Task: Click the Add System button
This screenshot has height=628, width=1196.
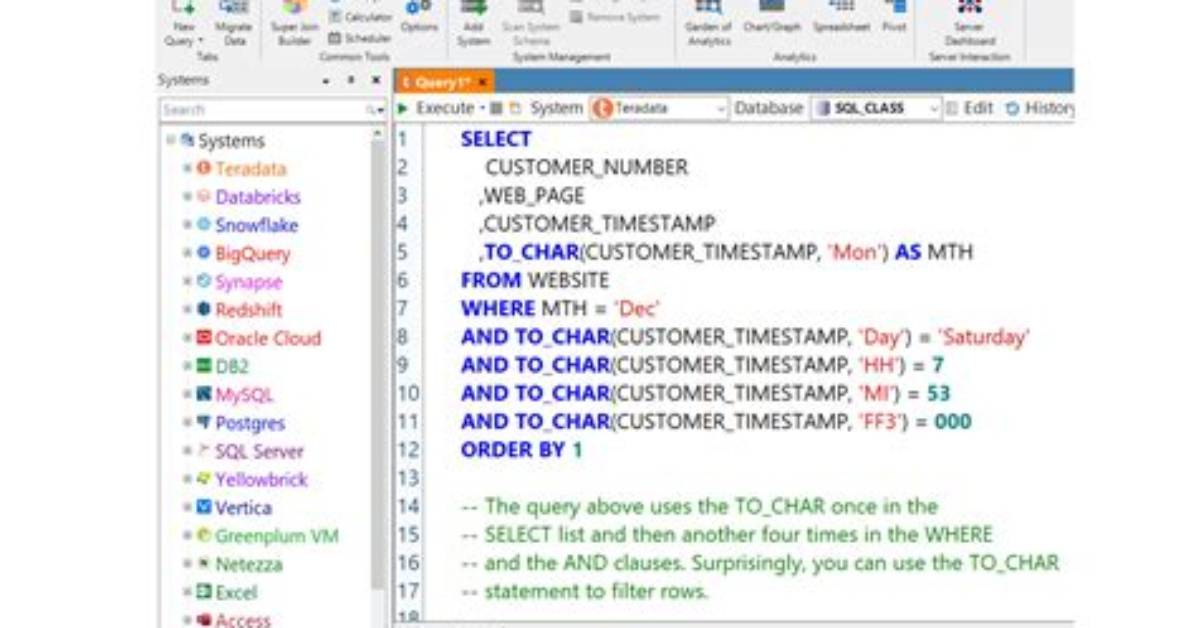Action: pyautogui.click(x=474, y=23)
